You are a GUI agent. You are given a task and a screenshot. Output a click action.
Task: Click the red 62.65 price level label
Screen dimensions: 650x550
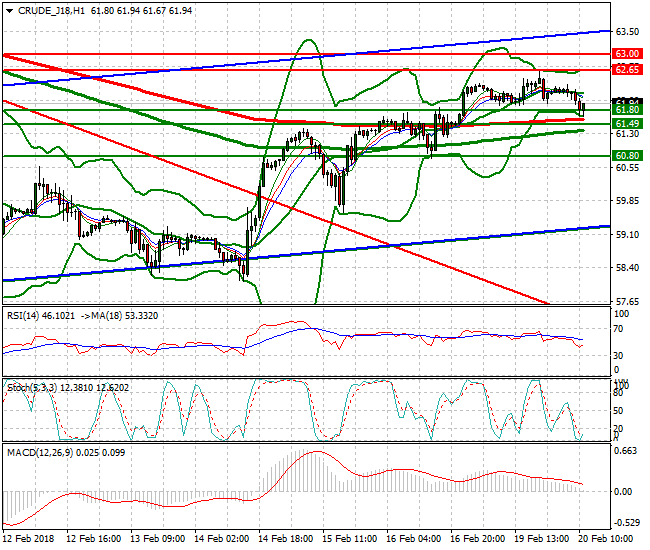tap(627, 69)
